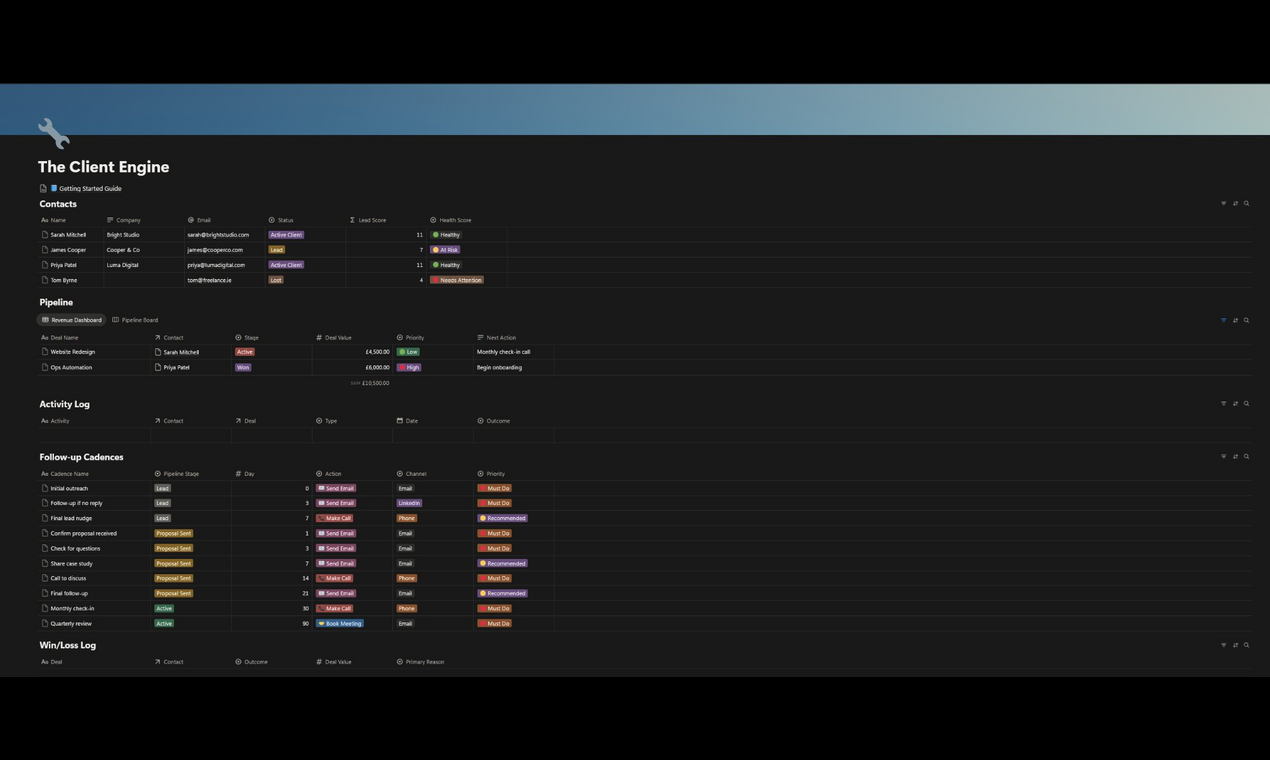Image resolution: width=1270 pixels, height=760 pixels.
Task: Select the At Risk health tag for James Cooper
Action: (x=445, y=250)
